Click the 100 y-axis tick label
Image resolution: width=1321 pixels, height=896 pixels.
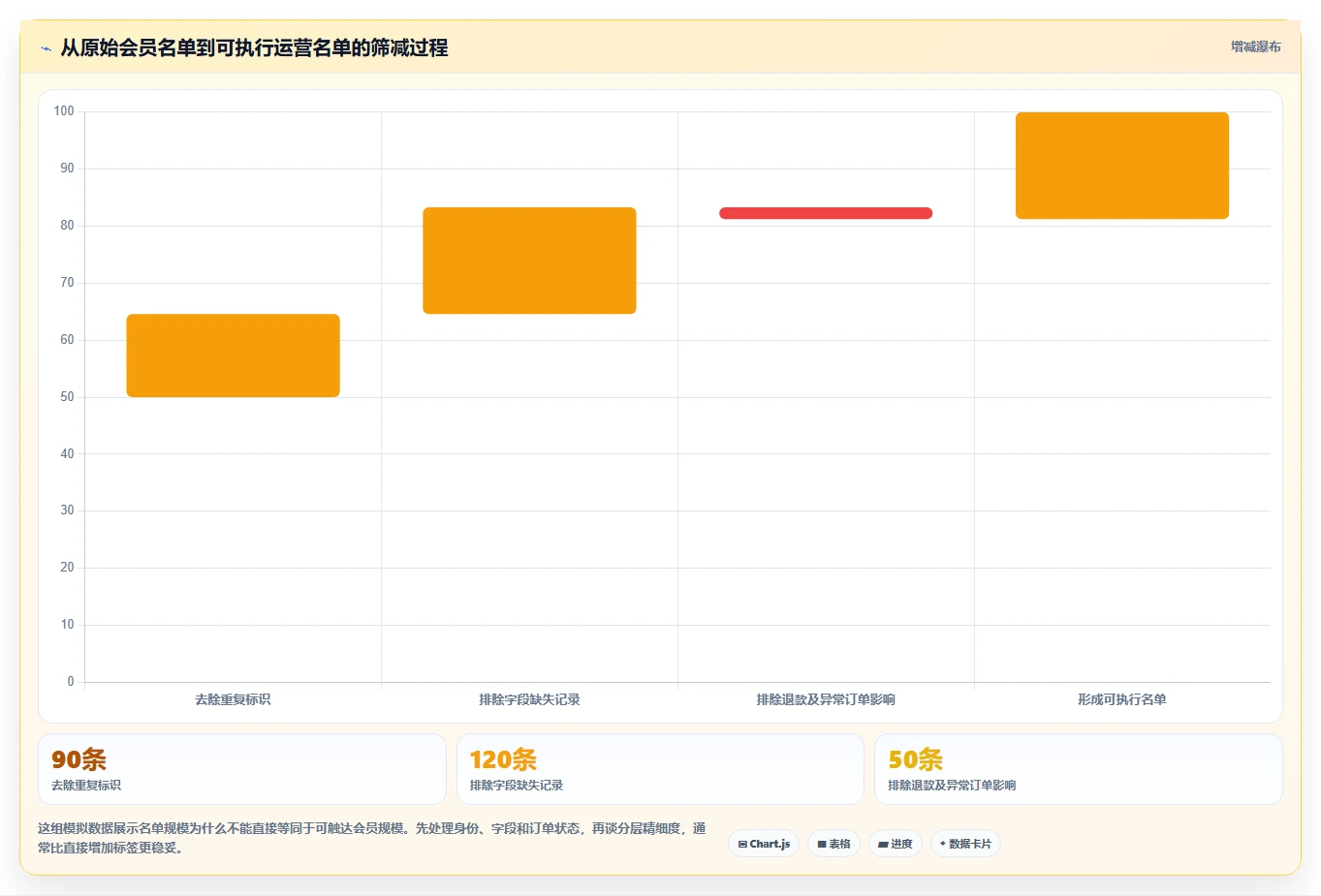point(64,111)
